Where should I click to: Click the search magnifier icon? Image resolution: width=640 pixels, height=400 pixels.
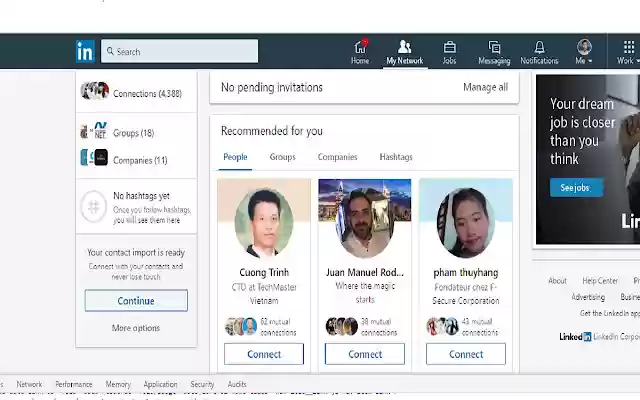(110, 51)
